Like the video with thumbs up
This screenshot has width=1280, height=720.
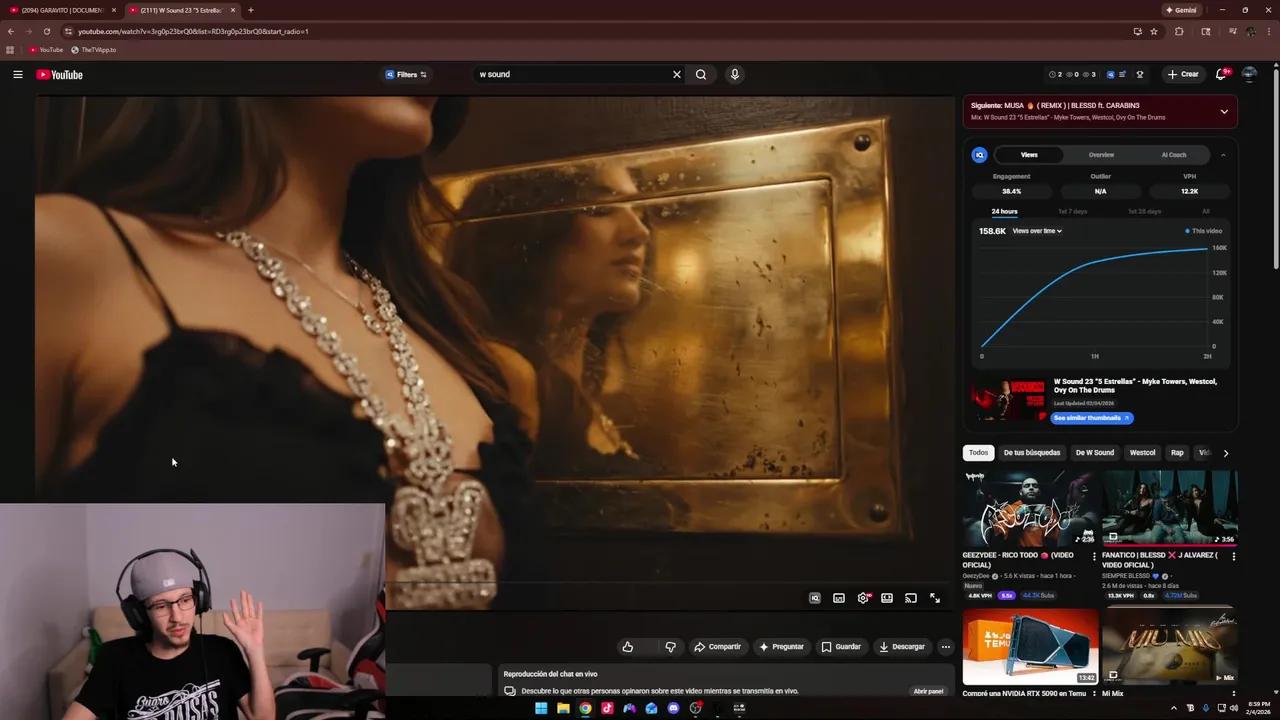628,647
